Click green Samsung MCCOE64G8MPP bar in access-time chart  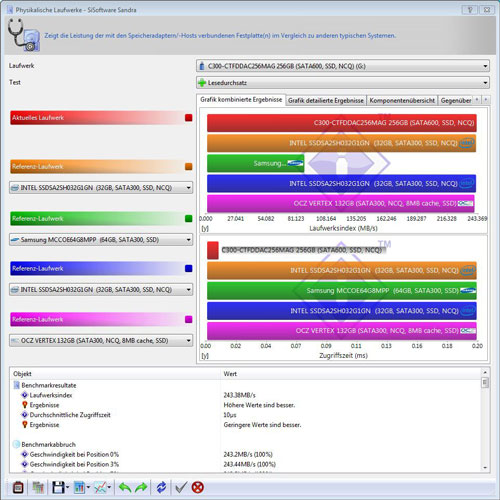coord(342,291)
